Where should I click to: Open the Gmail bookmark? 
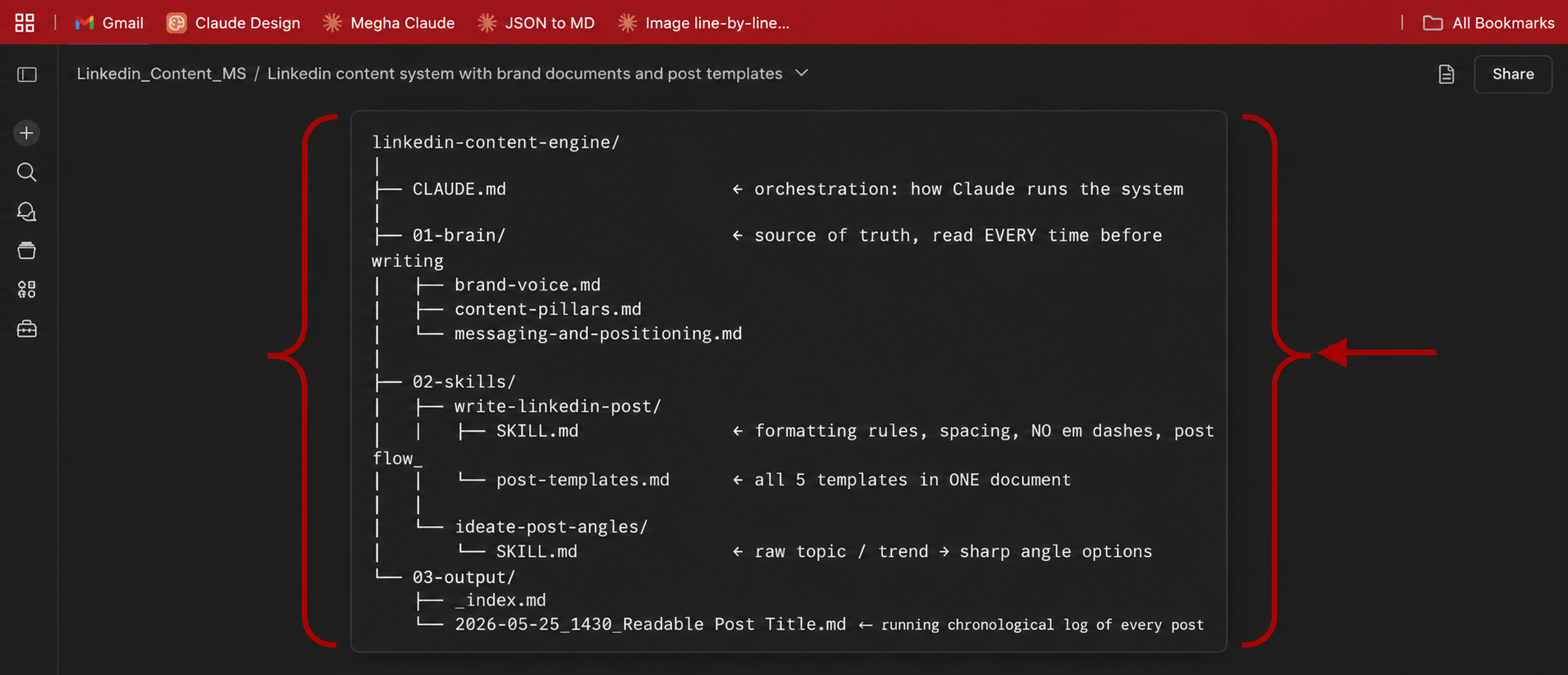[109, 23]
